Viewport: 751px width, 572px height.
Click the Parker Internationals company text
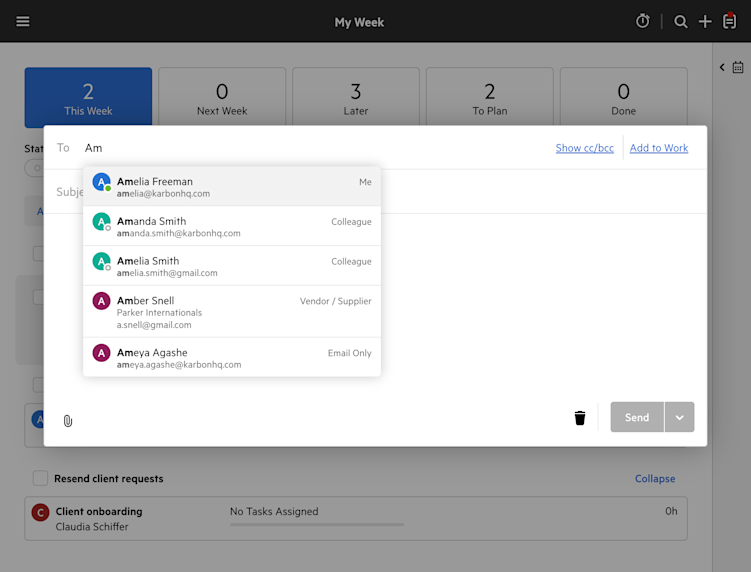(159, 312)
